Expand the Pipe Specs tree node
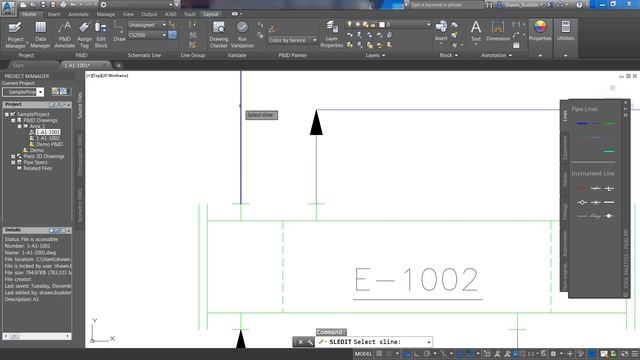Image resolution: width=640 pixels, height=360 pixels. [13, 162]
